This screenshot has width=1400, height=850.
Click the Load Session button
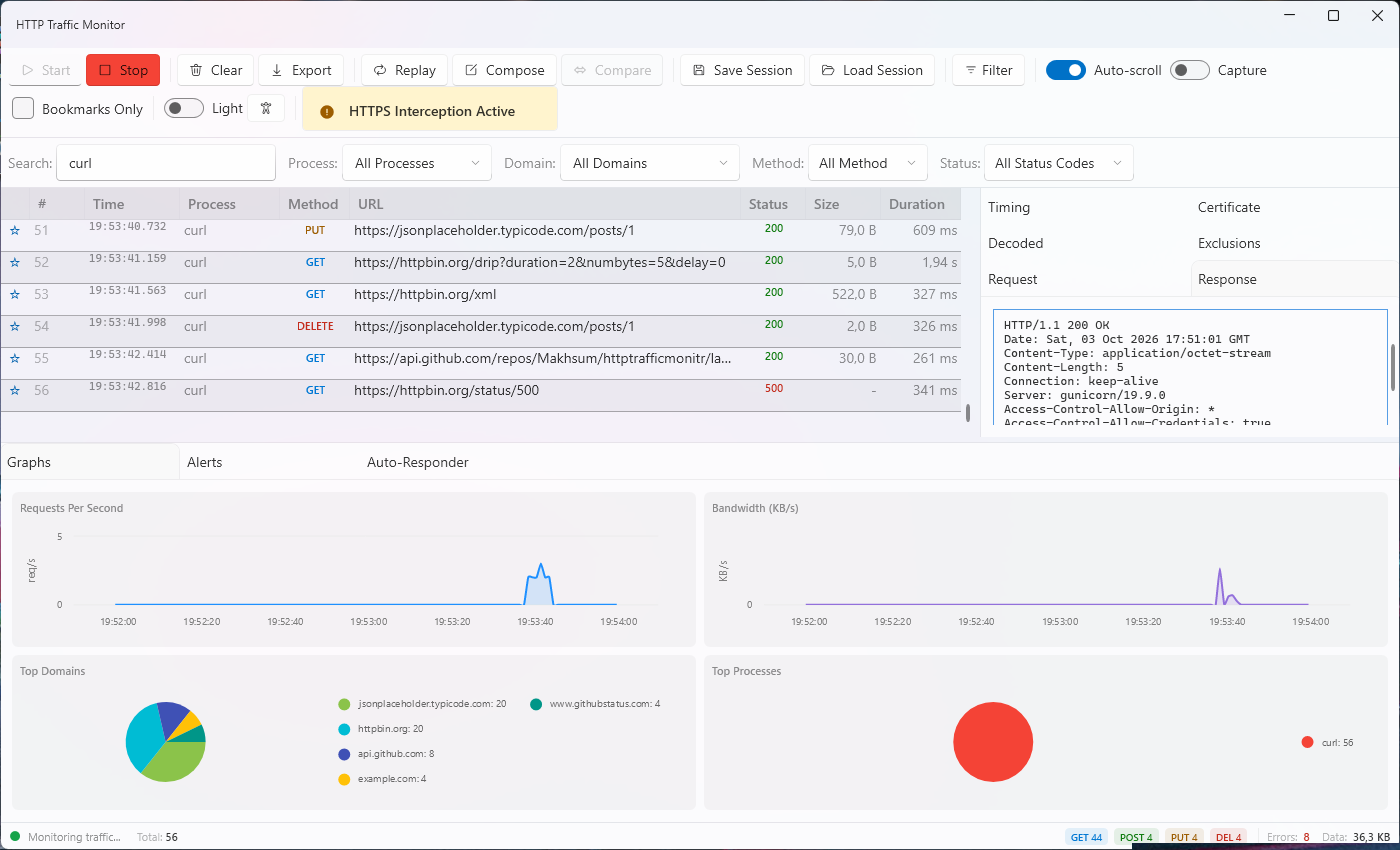coord(872,70)
